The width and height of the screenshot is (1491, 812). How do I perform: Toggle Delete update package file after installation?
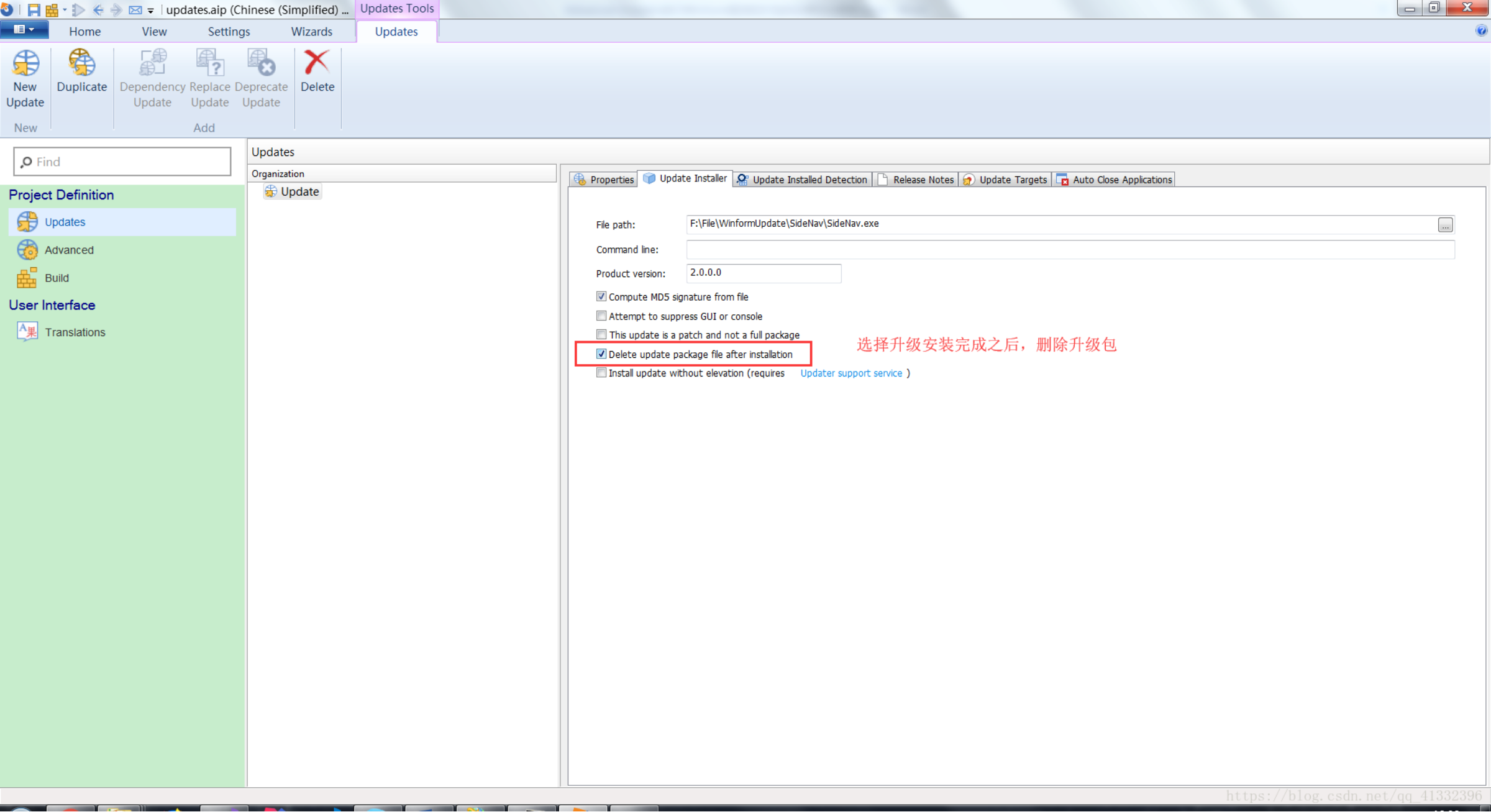coord(601,354)
